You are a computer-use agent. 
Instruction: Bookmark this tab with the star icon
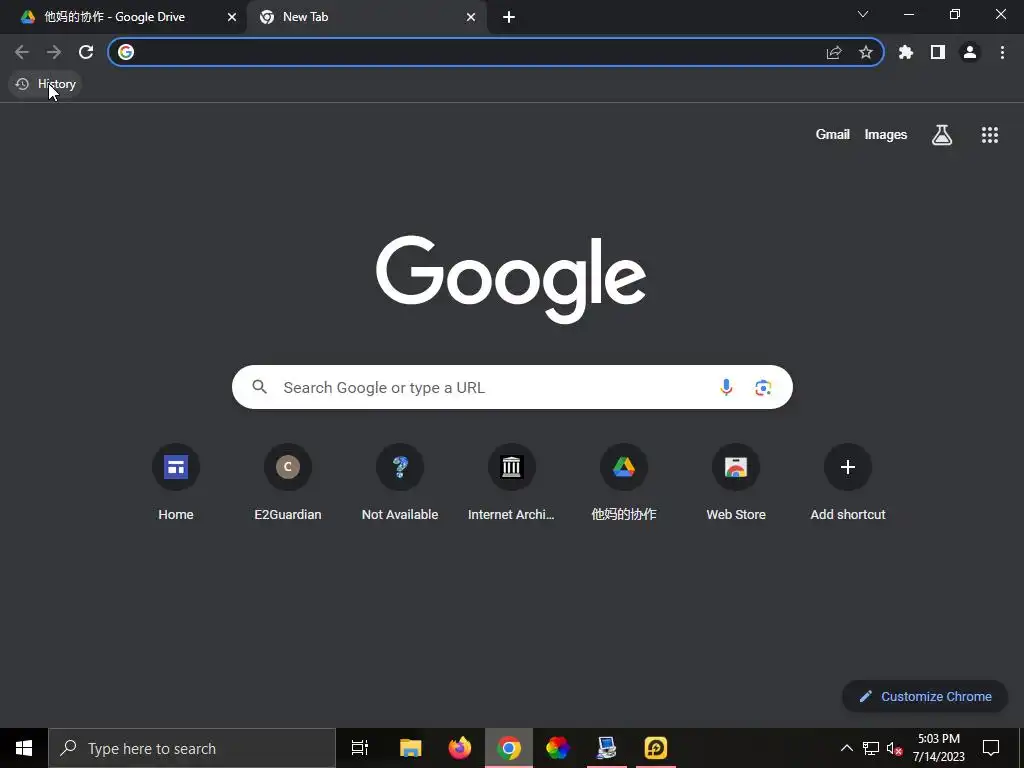tap(866, 52)
